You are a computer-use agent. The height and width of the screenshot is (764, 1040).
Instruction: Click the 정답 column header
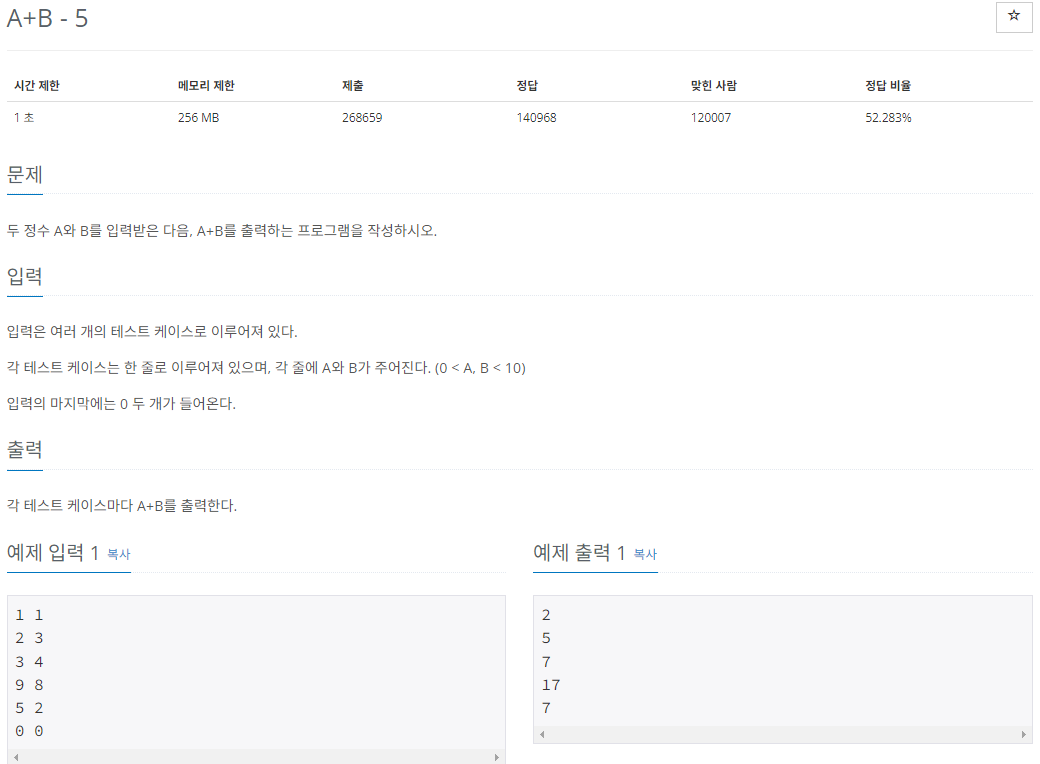pyautogui.click(x=527, y=86)
